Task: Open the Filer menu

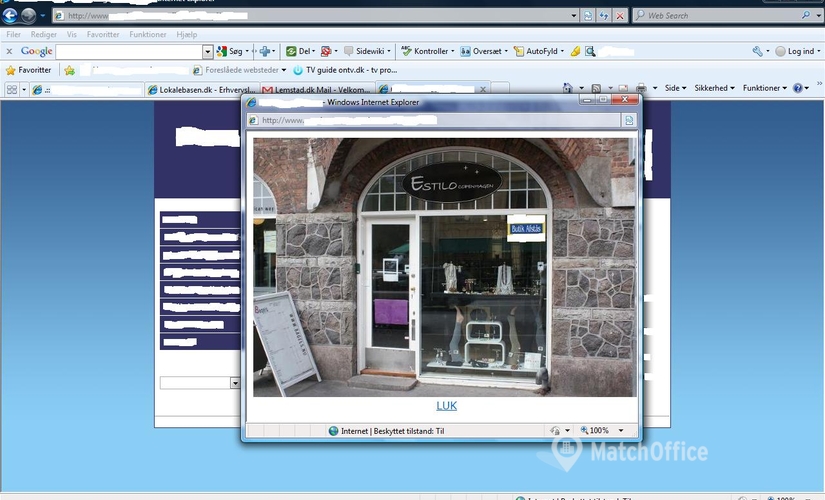Action: point(13,34)
